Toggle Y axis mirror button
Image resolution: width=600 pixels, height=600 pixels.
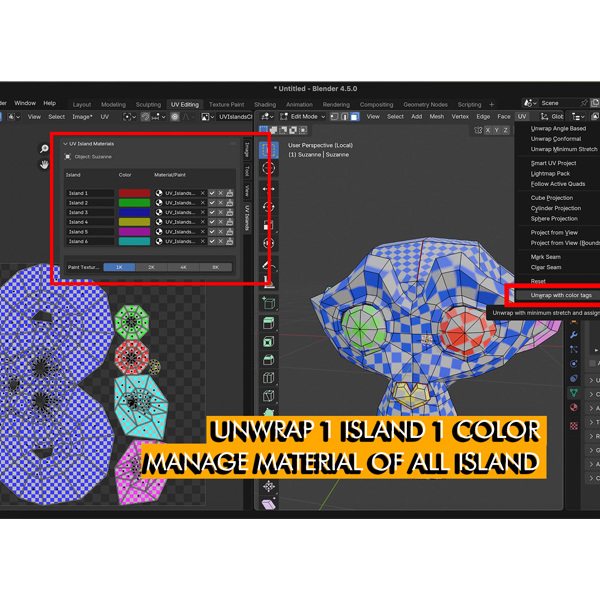tap(497, 130)
